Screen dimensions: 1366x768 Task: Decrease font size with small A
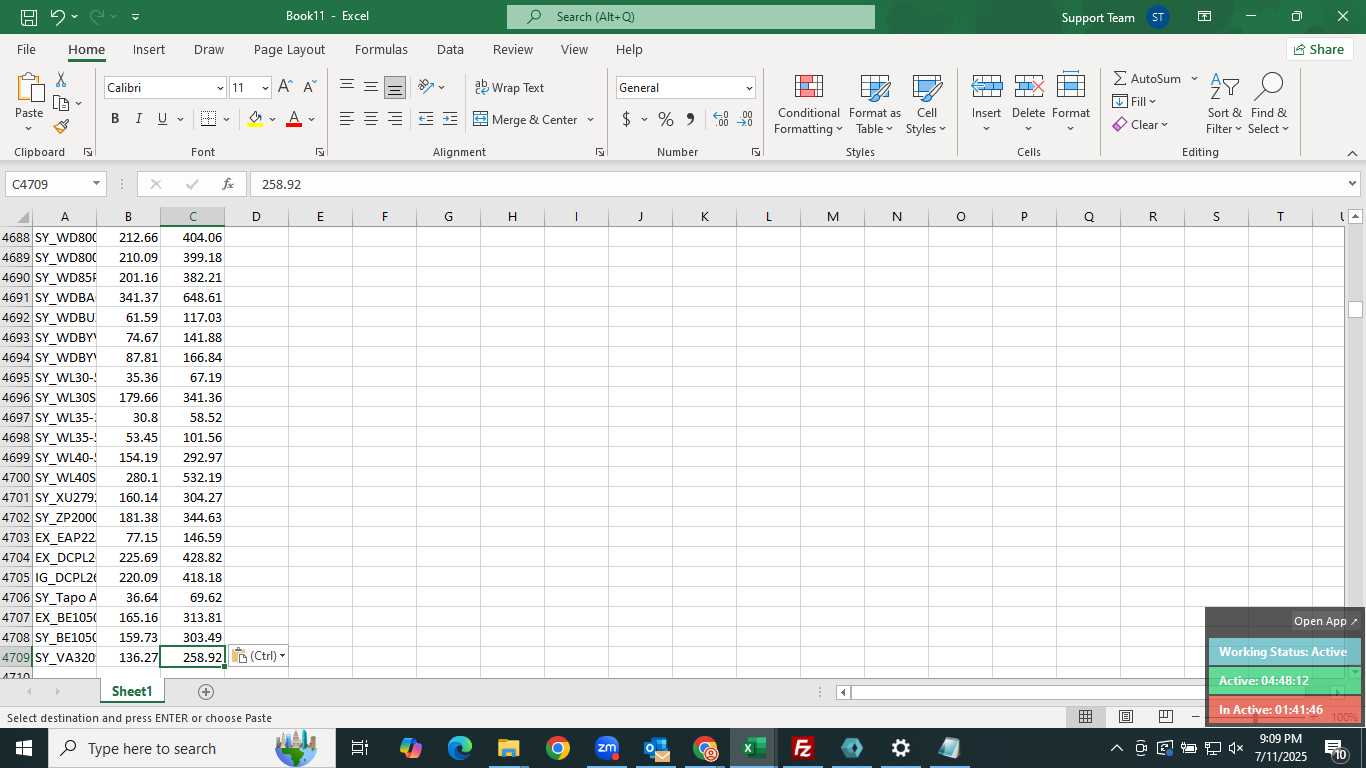(309, 87)
